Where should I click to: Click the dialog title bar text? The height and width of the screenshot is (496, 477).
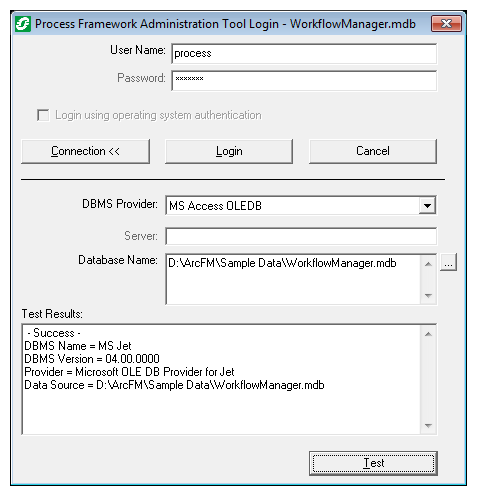(225, 24)
